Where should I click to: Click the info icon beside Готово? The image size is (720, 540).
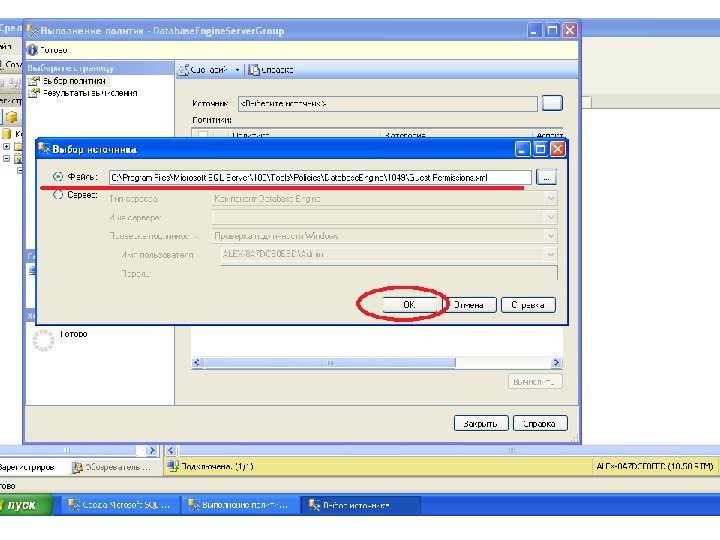click(32, 50)
